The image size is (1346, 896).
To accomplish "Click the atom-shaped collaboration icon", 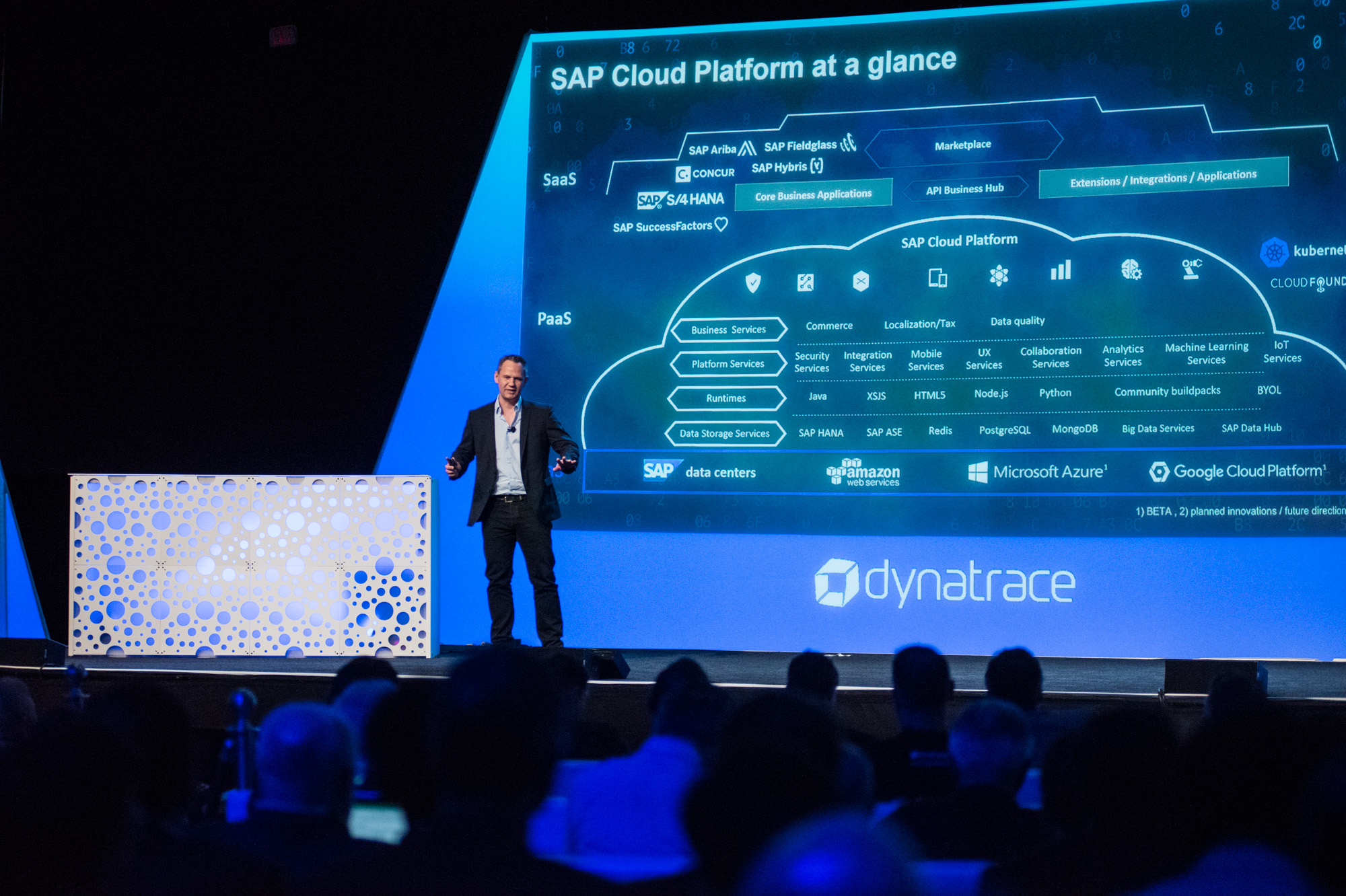I will 999,275.
